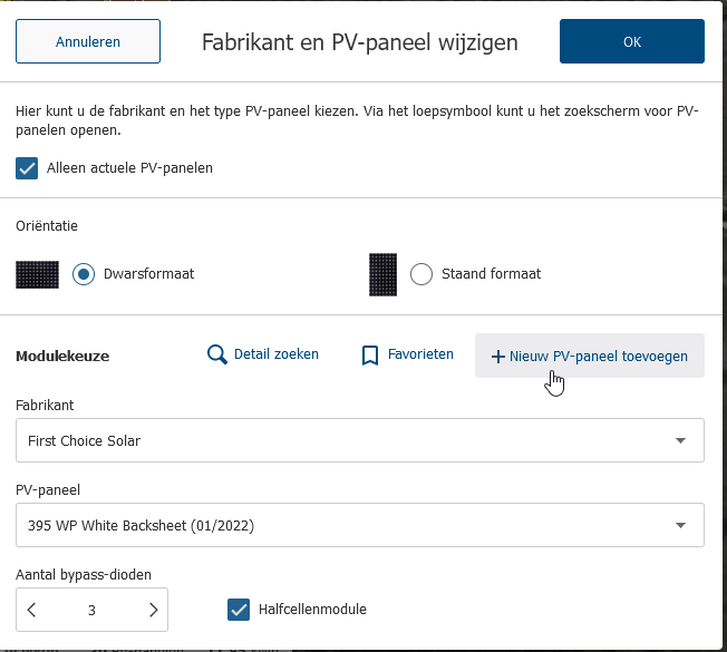
Task: Open the PV-paneel dropdown
Action: [x=680, y=525]
